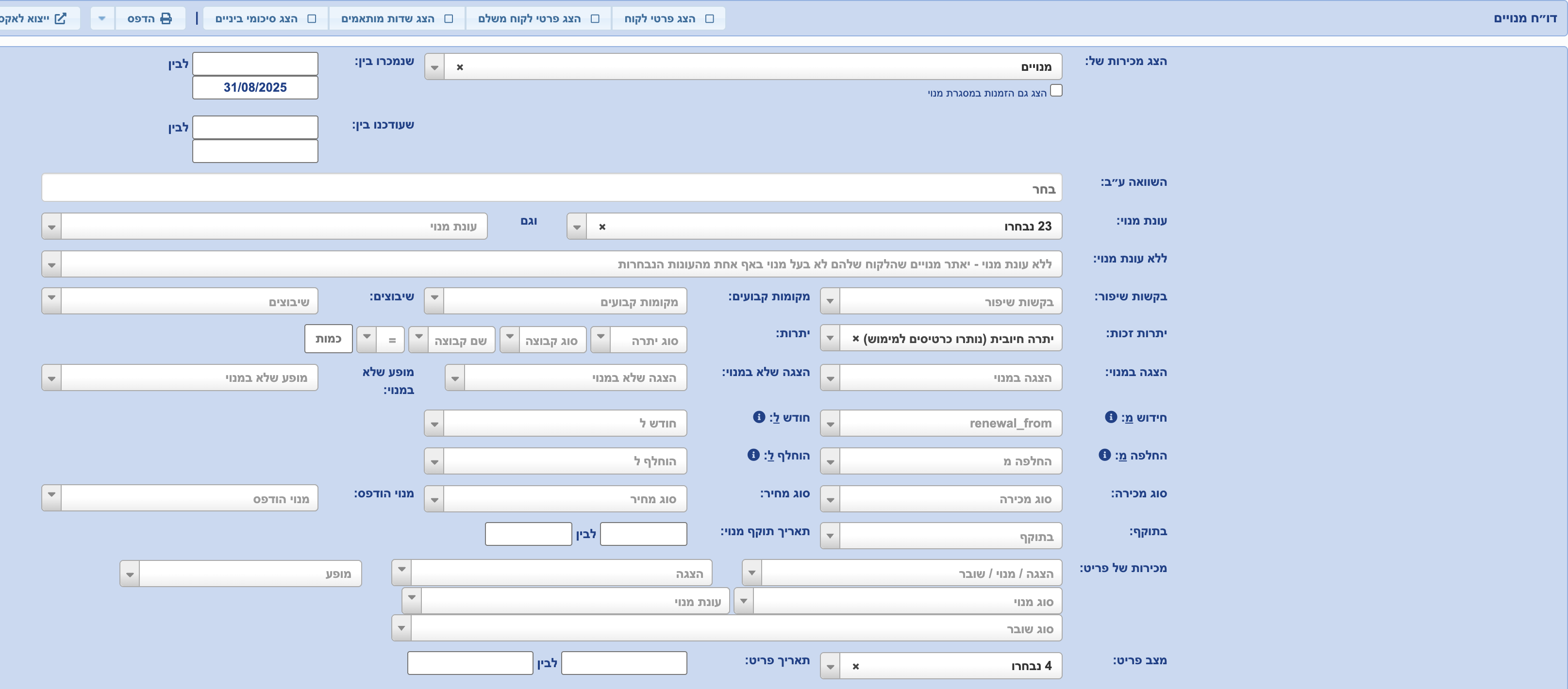Viewport: 1568px width, 689px height.
Task: Open the החלפה מ dropdown
Action: coord(830,461)
